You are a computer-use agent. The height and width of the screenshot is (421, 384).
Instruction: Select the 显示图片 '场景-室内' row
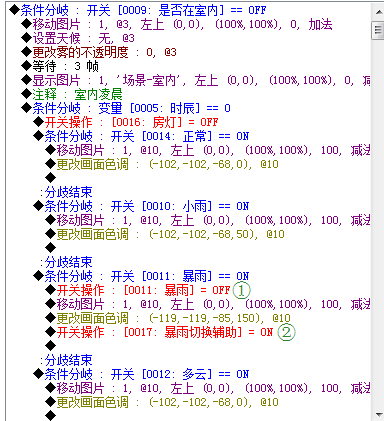(x=196, y=80)
